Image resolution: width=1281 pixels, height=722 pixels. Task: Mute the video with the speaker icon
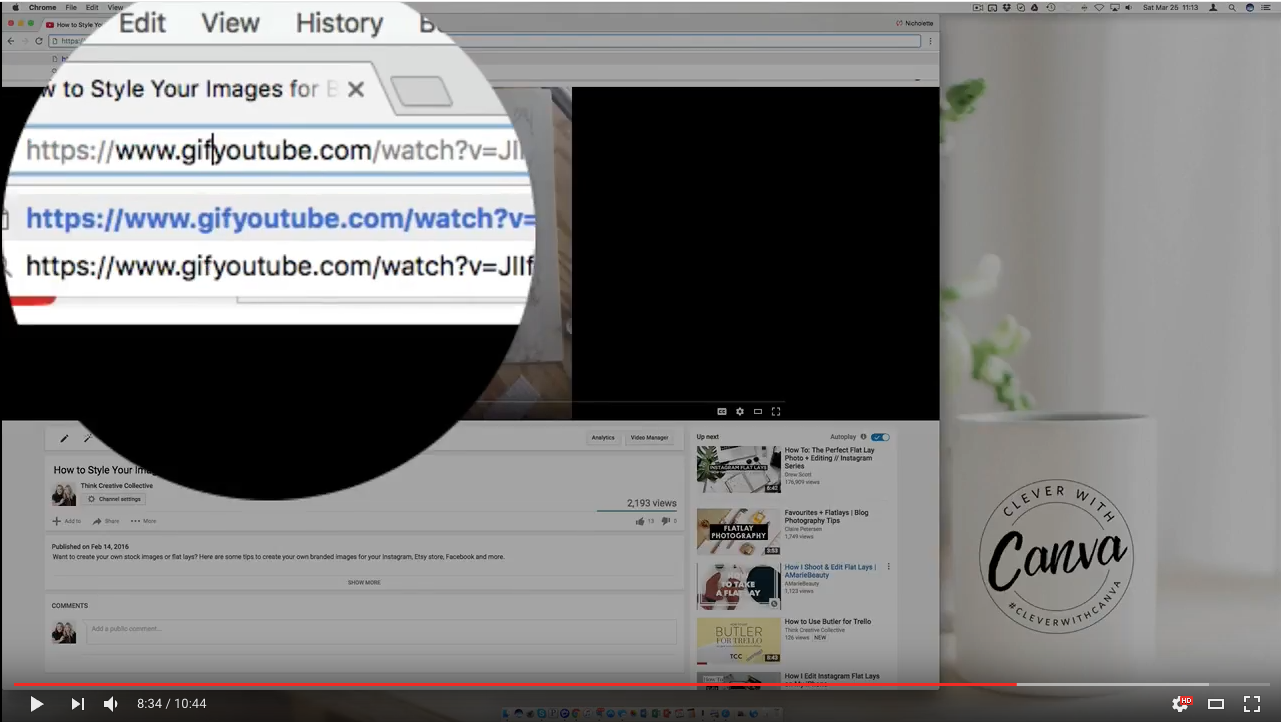click(x=111, y=704)
